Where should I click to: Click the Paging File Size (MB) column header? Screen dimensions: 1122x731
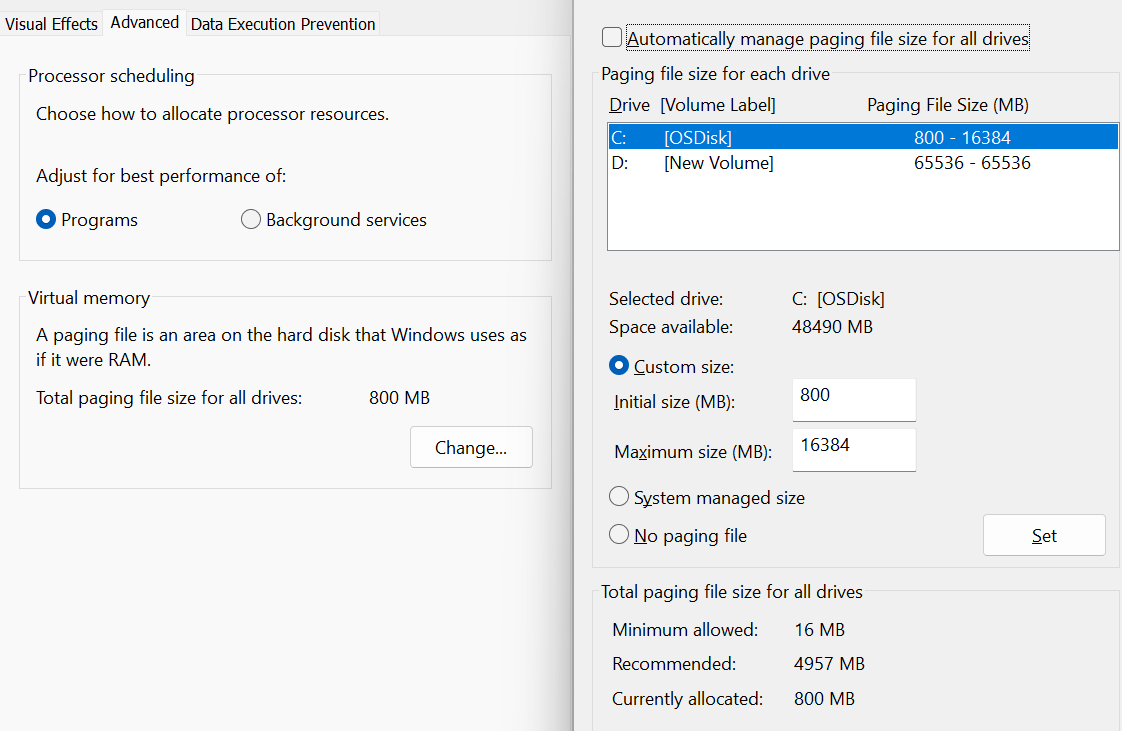point(948,105)
